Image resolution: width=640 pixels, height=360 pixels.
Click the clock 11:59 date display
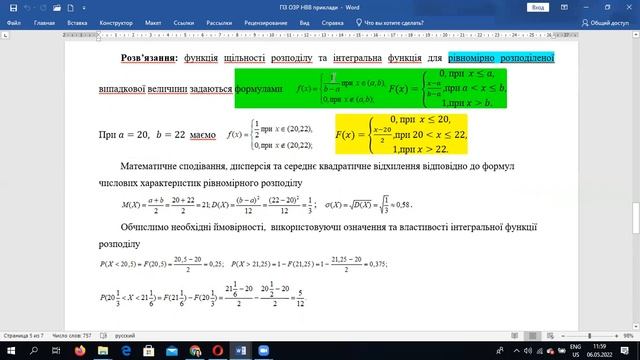tap(599, 351)
